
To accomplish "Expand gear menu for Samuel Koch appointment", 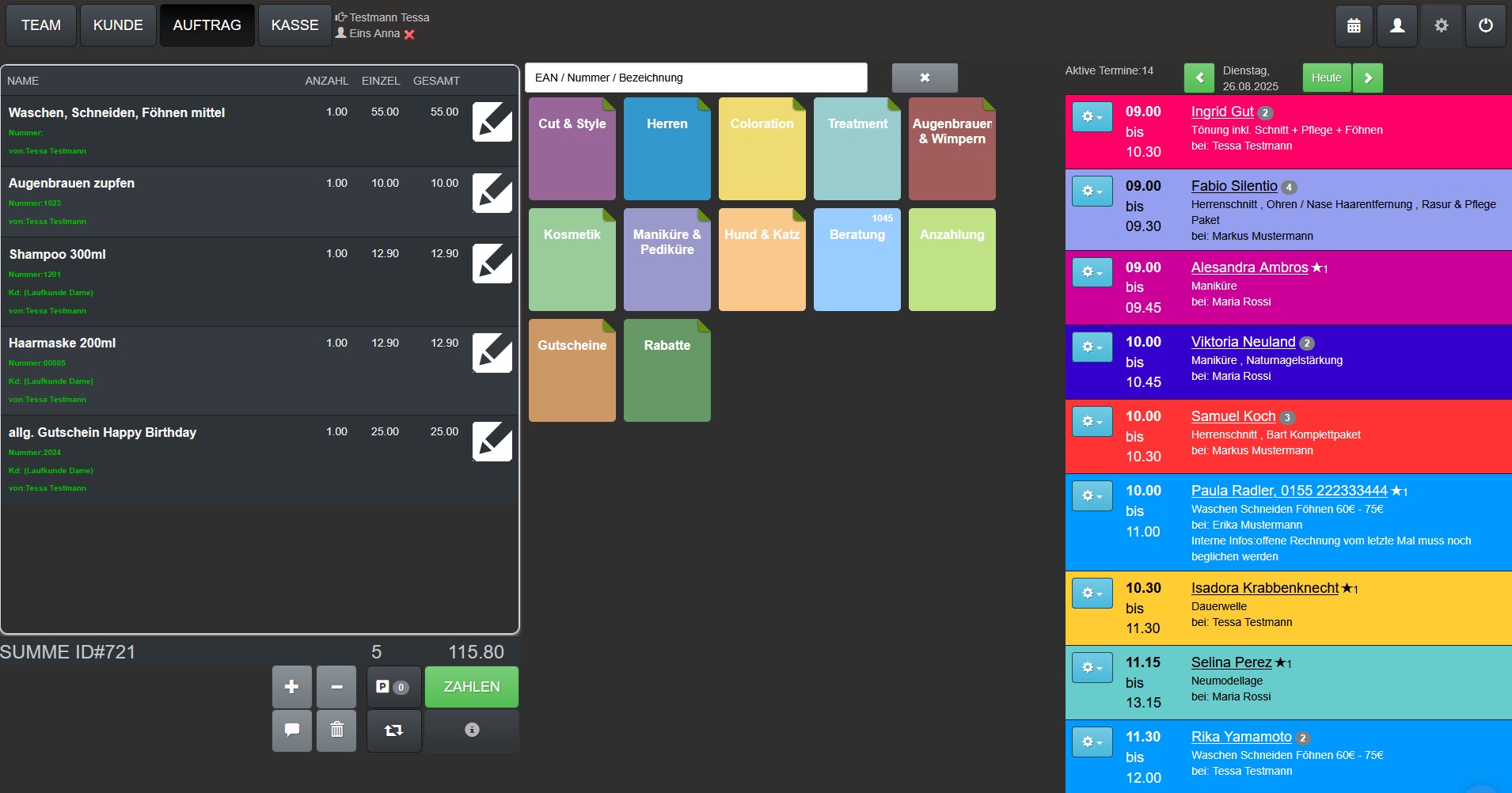I will click(1092, 421).
